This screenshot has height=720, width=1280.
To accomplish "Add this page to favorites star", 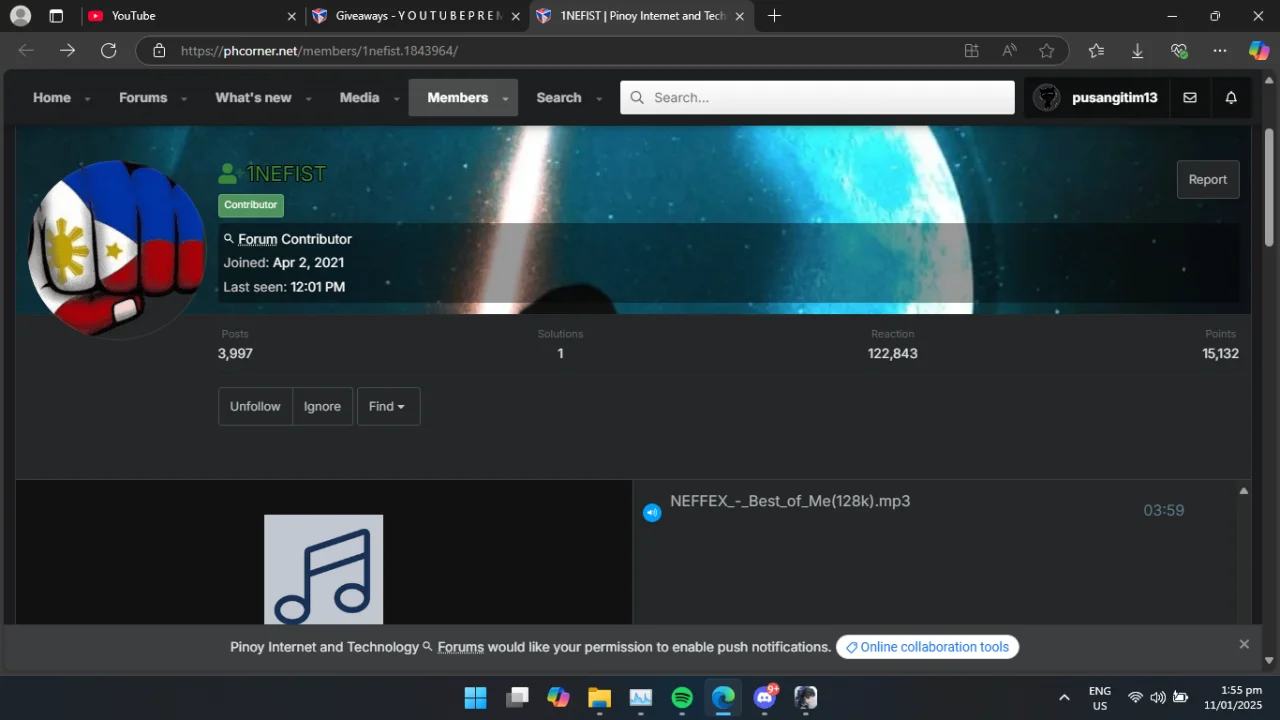I will 1047,50.
